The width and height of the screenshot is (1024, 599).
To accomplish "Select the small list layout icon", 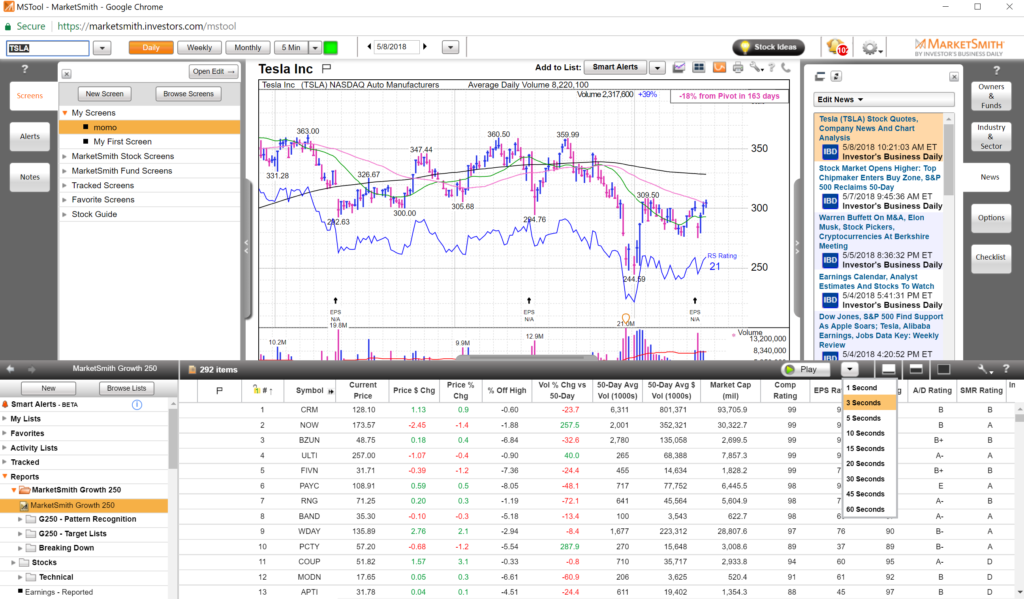I will (888, 369).
